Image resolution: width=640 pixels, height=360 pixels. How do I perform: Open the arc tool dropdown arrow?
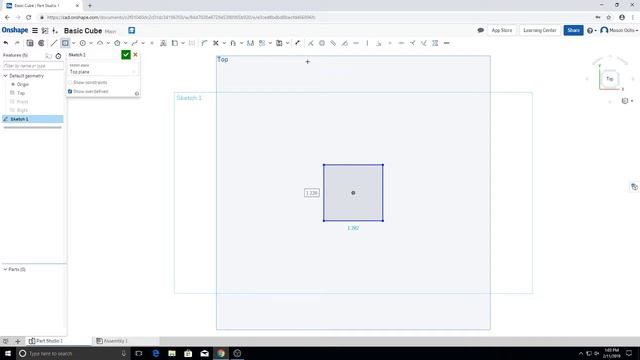point(108,43)
